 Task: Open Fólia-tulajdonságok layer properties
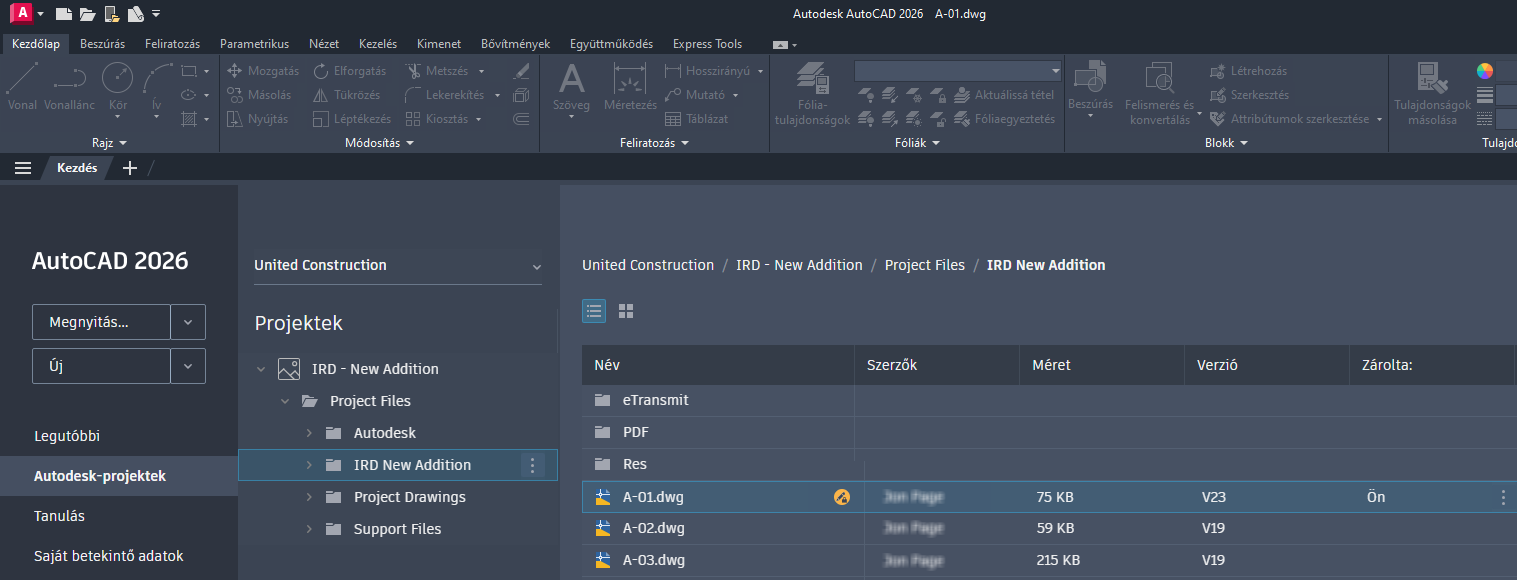[812, 94]
